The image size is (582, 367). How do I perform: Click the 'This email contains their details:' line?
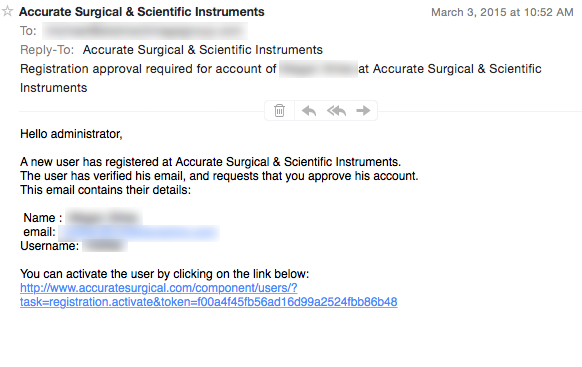pyautogui.click(x=105, y=190)
